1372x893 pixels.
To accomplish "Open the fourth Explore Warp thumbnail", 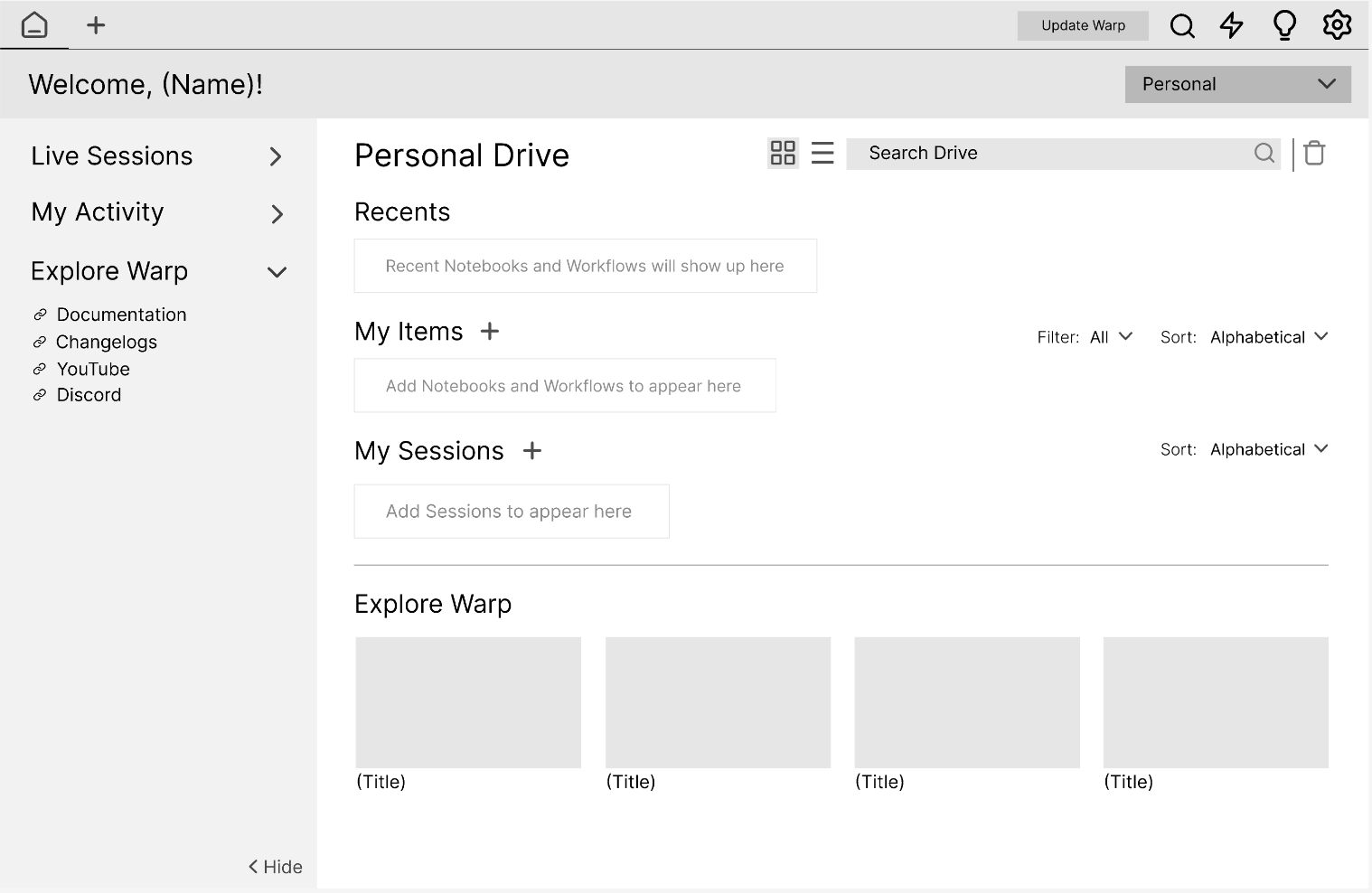I will coord(1216,702).
